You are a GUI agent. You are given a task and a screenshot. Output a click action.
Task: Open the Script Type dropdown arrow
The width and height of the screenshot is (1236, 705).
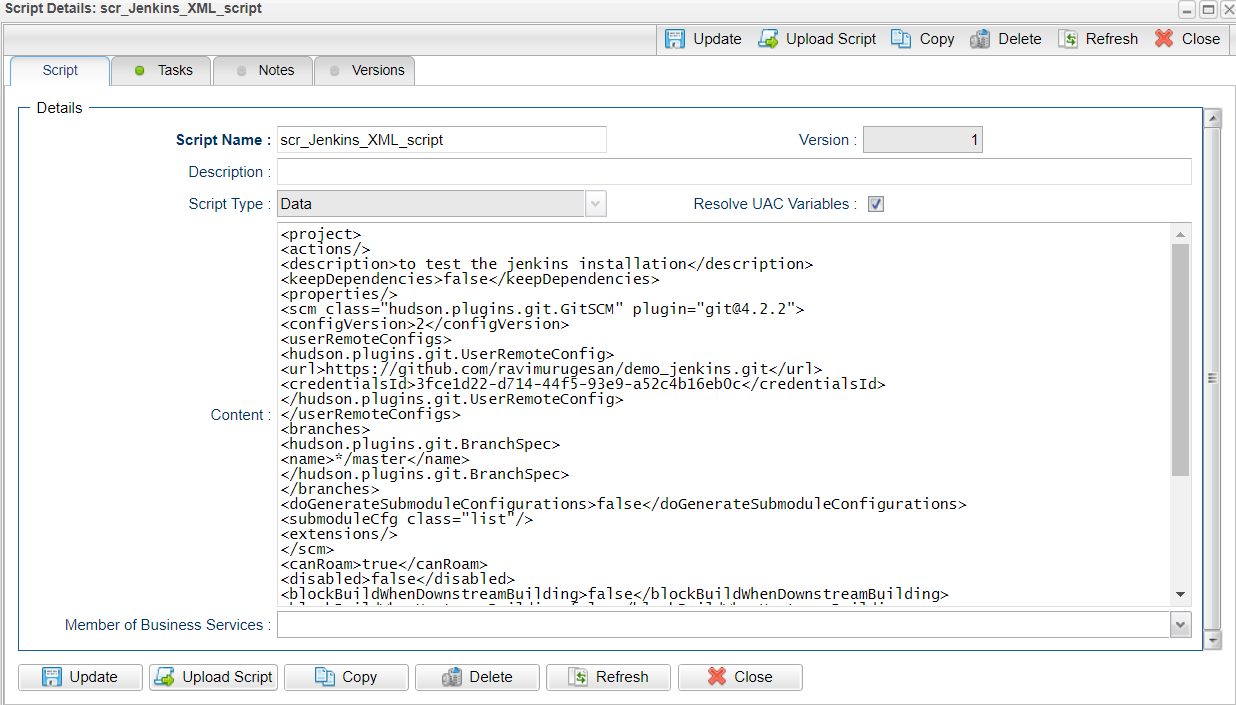(x=596, y=204)
